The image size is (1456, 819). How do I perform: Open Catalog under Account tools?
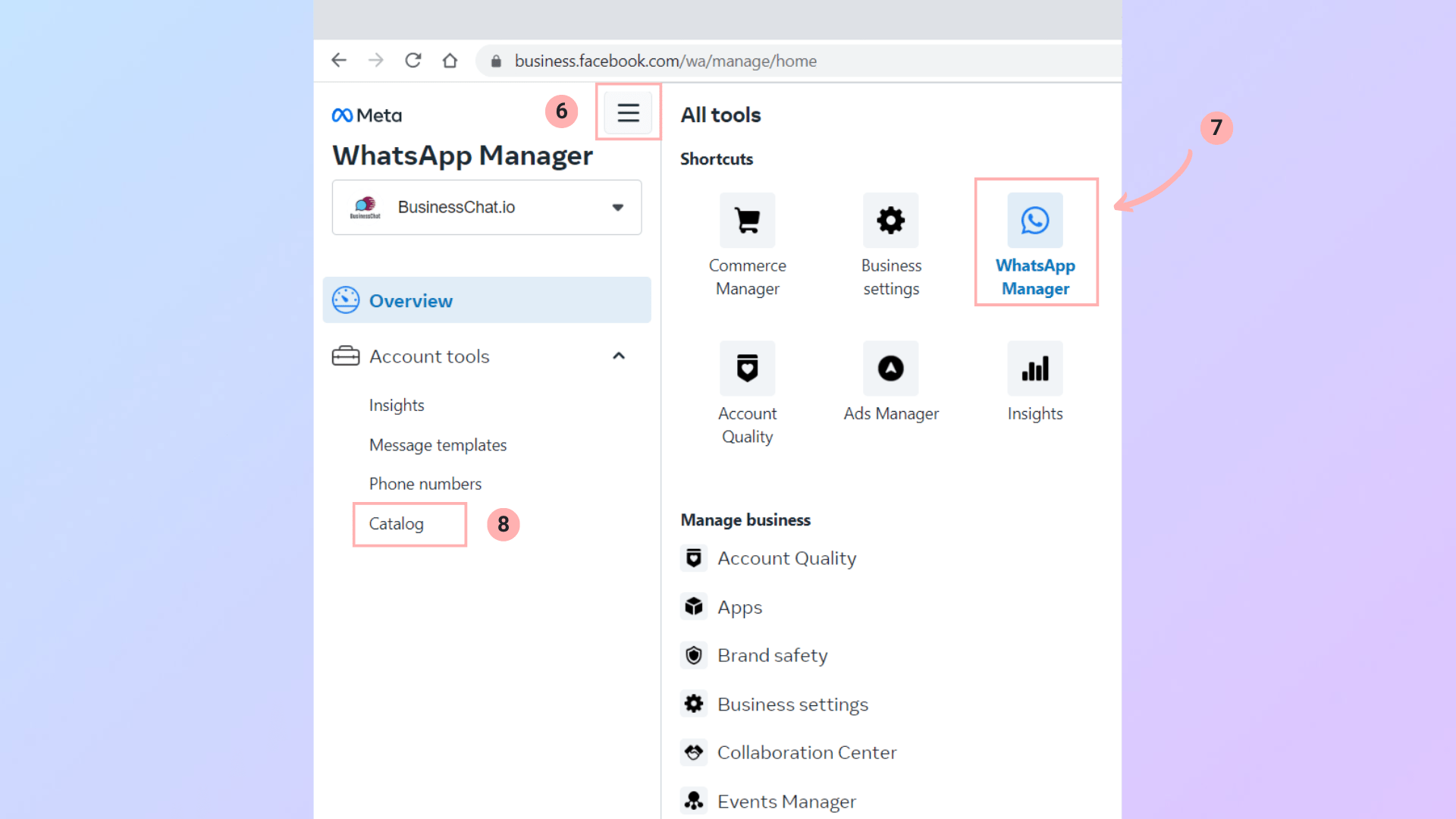[397, 524]
